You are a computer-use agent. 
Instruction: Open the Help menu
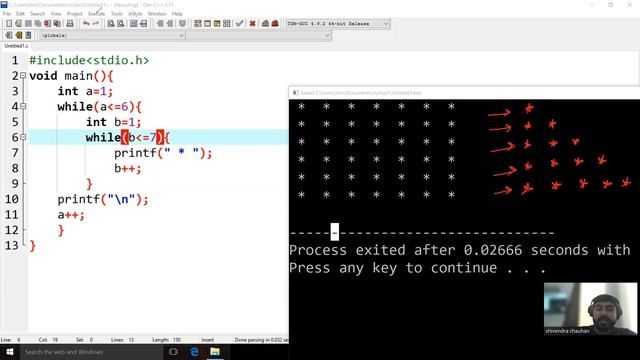point(177,13)
